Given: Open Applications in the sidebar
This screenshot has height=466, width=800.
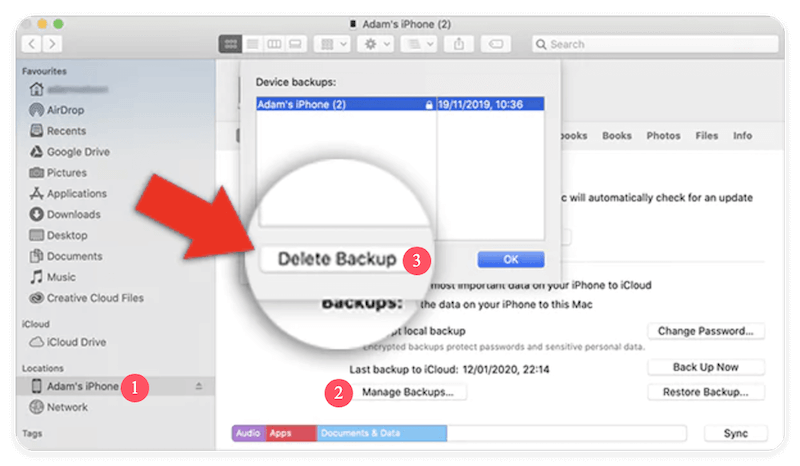Looking at the screenshot, I should coord(68,193).
